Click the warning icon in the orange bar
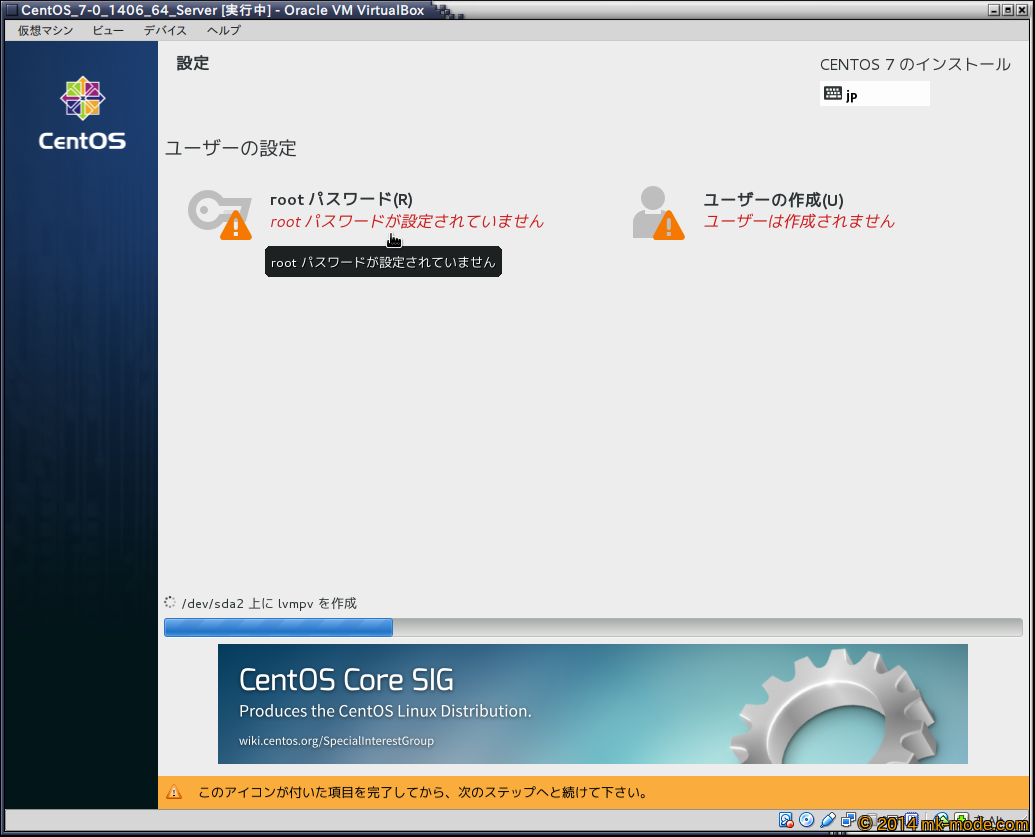1035x837 pixels. pos(174,793)
